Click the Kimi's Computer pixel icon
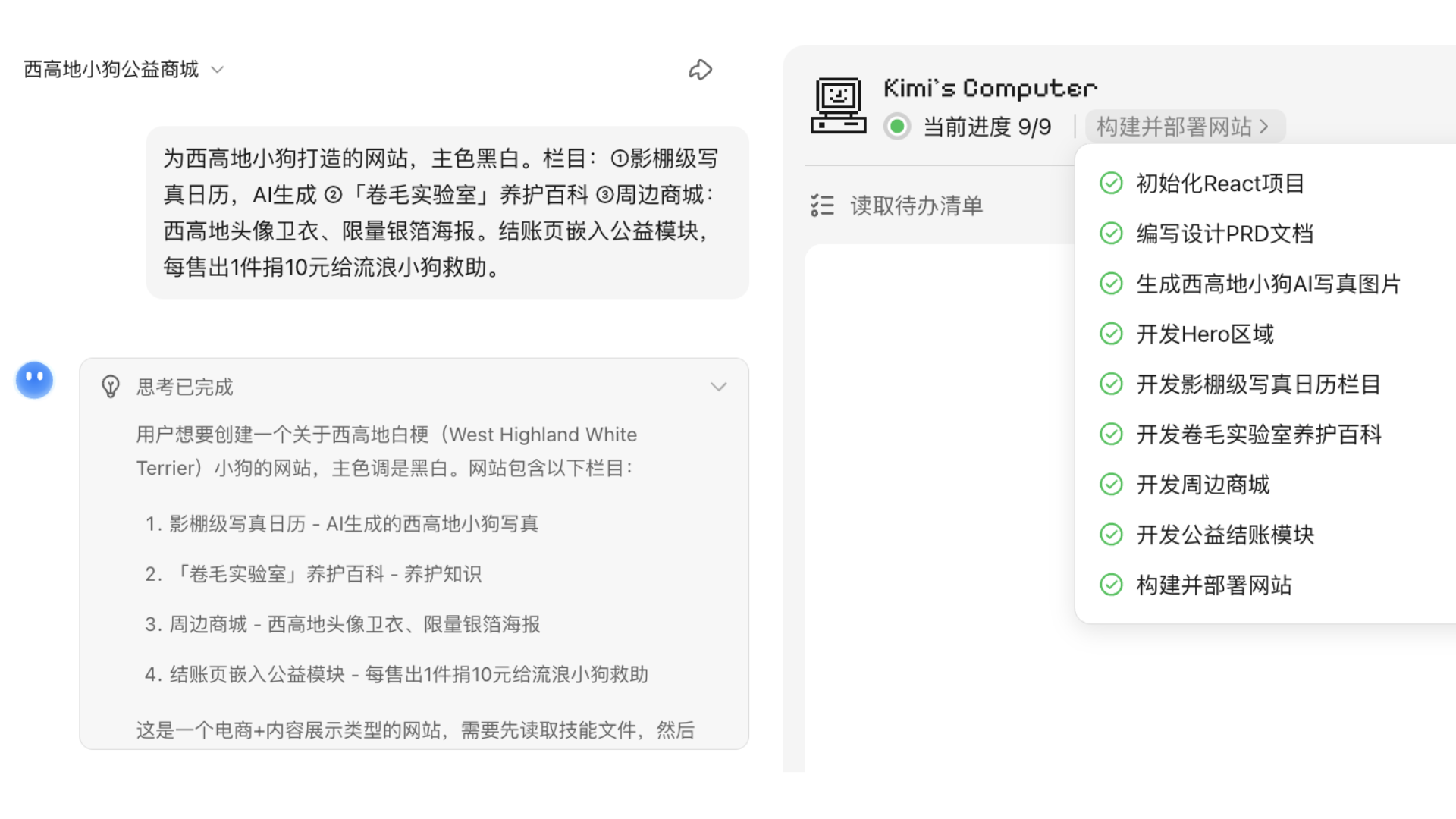1456x819 pixels. pos(838,105)
